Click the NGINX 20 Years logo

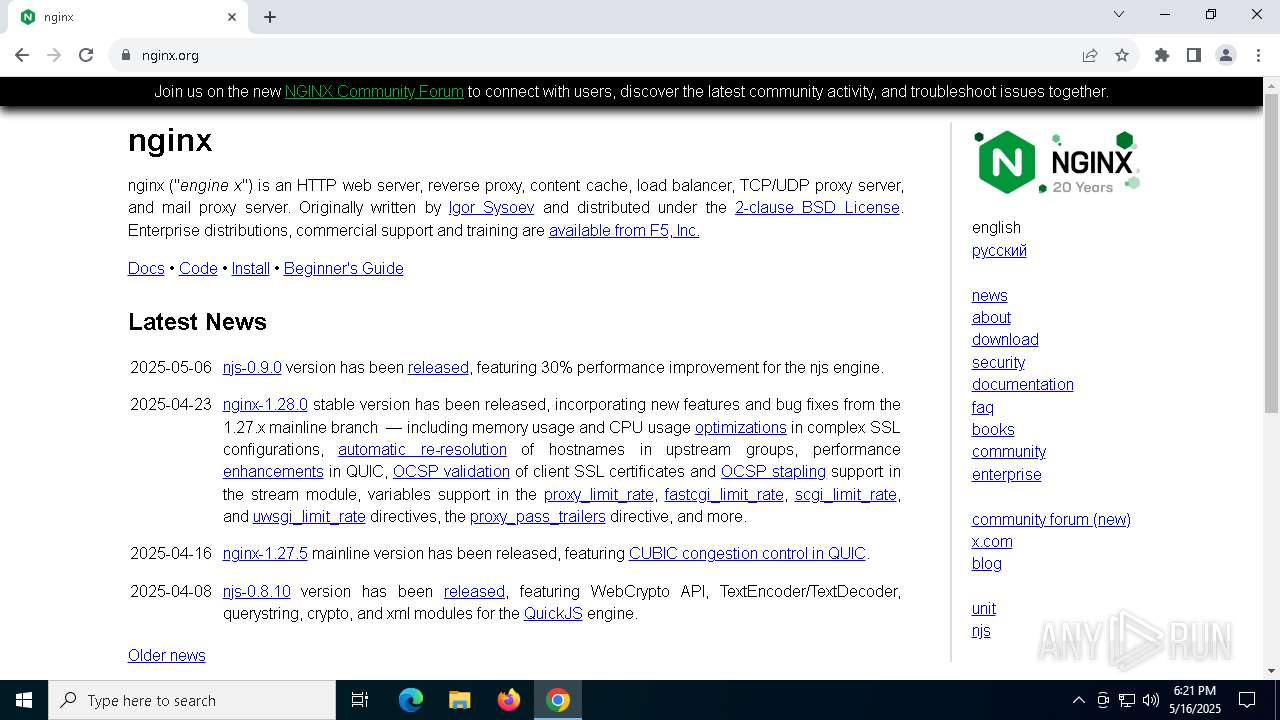(1057, 162)
